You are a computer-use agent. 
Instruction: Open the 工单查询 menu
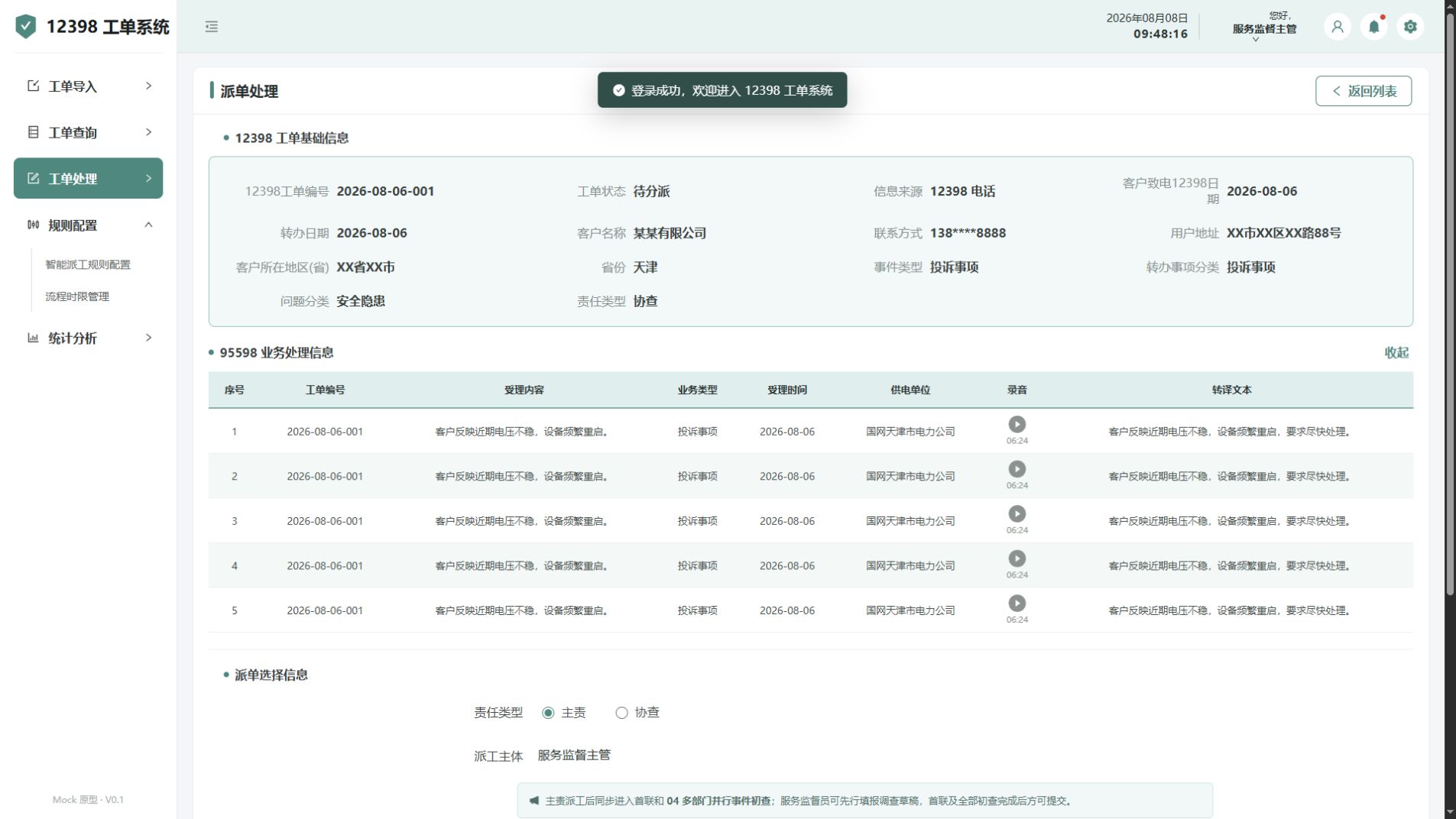click(89, 132)
